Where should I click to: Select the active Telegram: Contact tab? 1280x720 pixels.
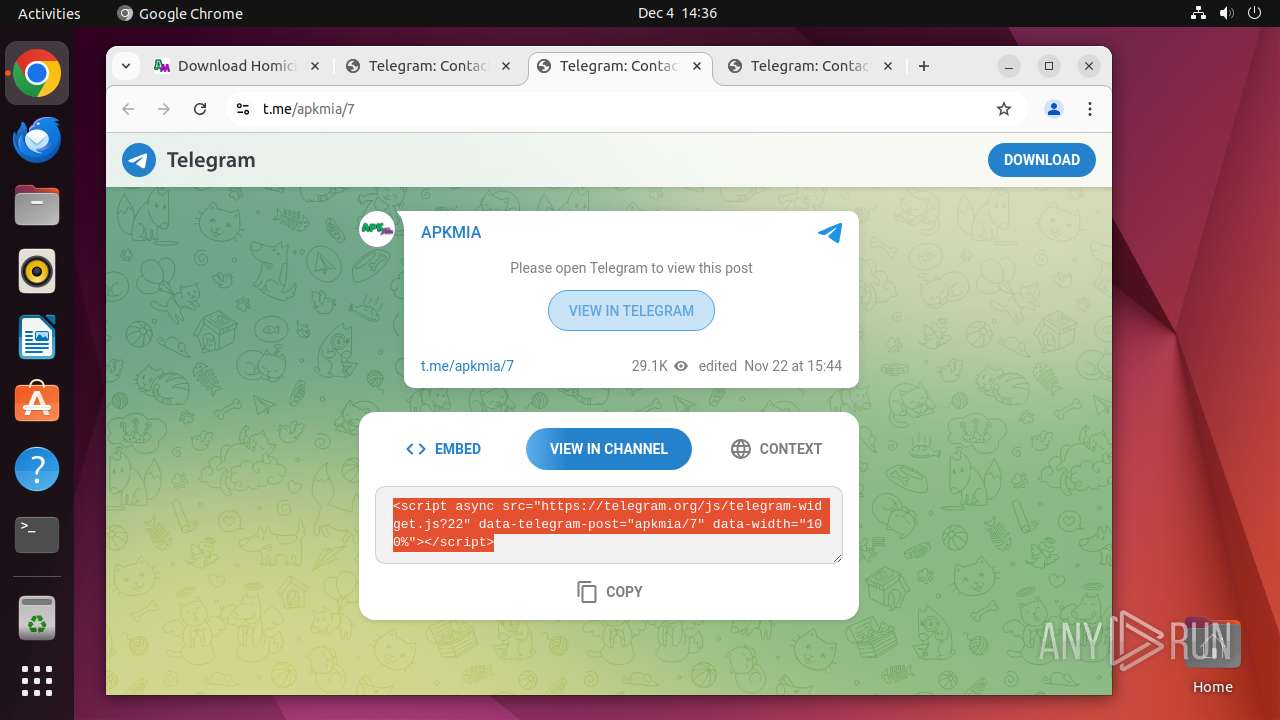click(618, 66)
